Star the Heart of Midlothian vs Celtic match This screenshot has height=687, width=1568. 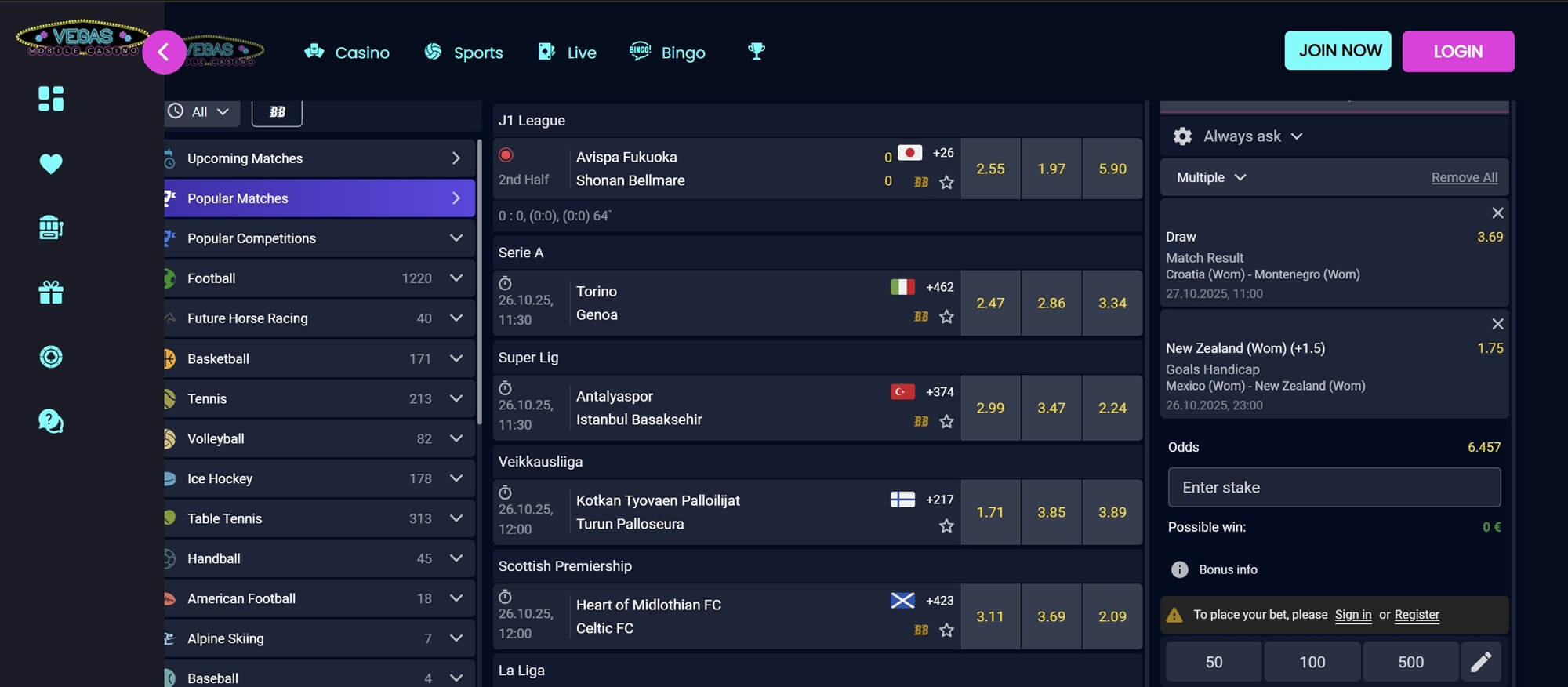click(946, 631)
